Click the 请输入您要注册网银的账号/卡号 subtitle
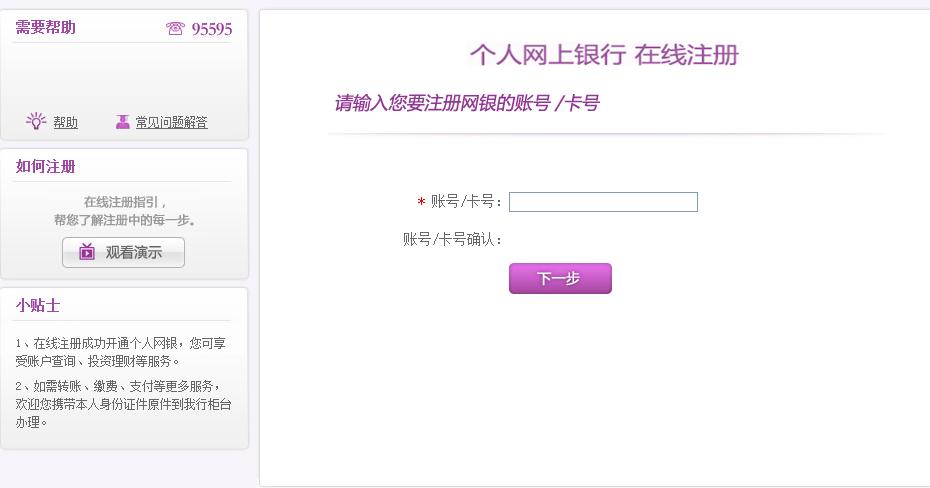The height and width of the screenshot is (488, 930). click(467, 103)
